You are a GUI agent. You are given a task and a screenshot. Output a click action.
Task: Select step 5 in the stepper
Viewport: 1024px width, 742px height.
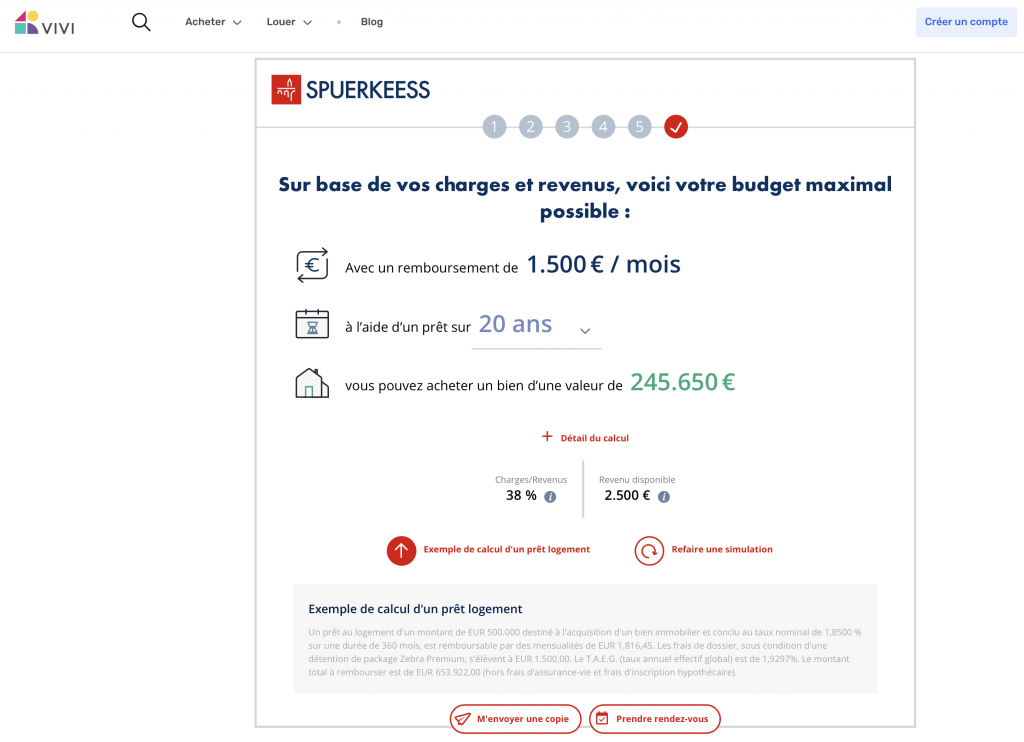pos(640,127)
